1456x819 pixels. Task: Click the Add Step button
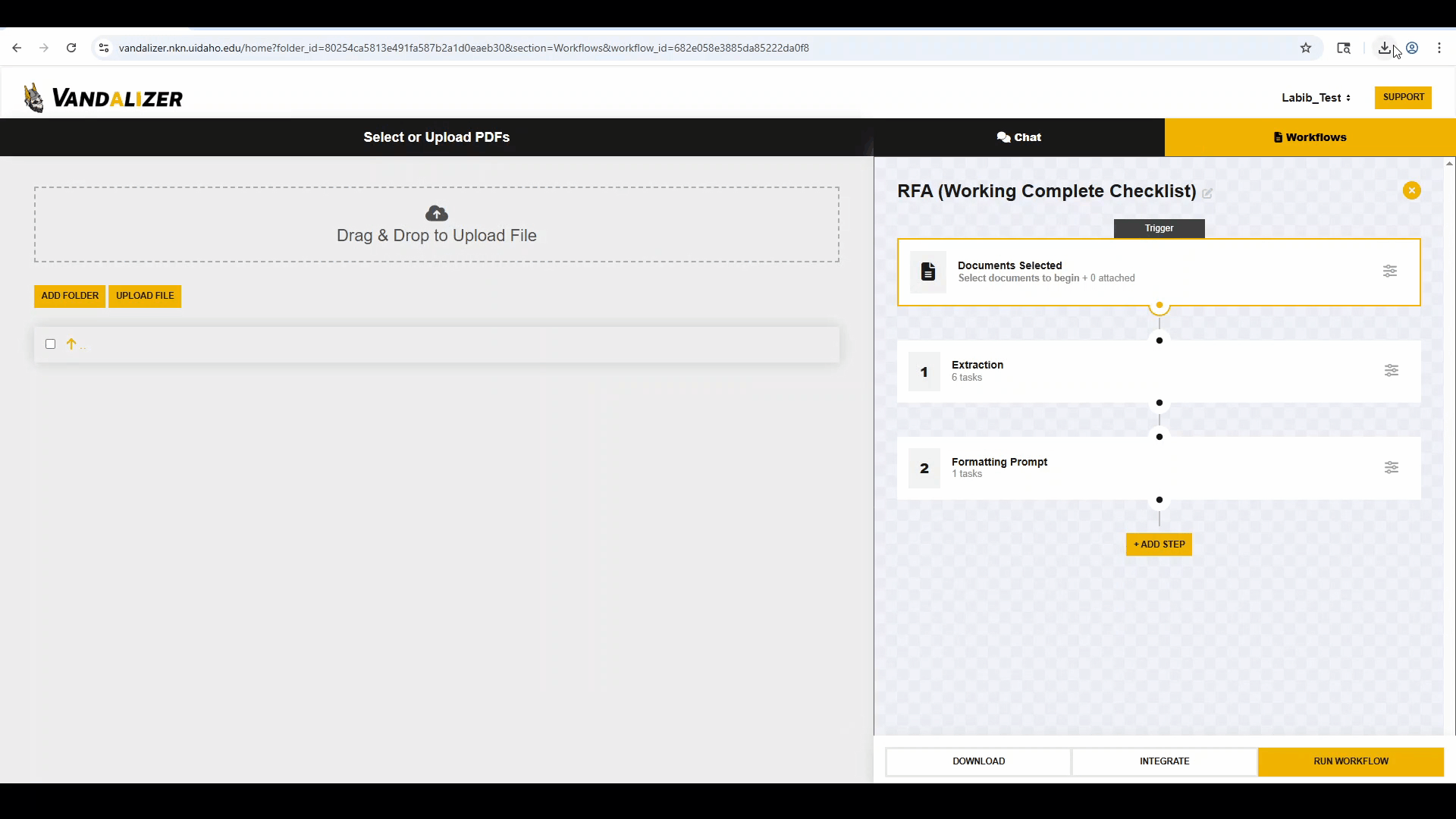pyautogui.click(x=1159, y=544)
